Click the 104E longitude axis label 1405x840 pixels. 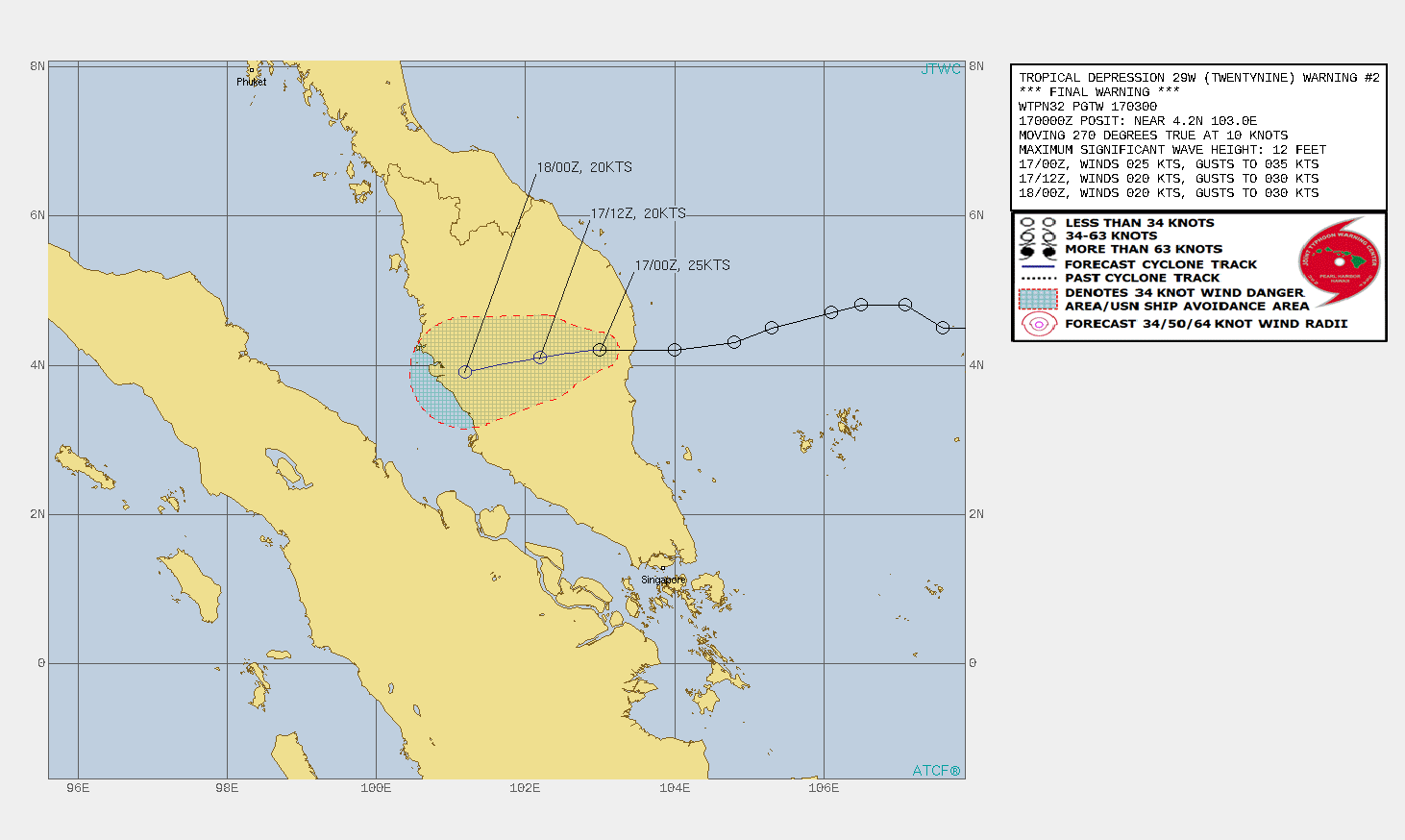(x=675, y=788)
